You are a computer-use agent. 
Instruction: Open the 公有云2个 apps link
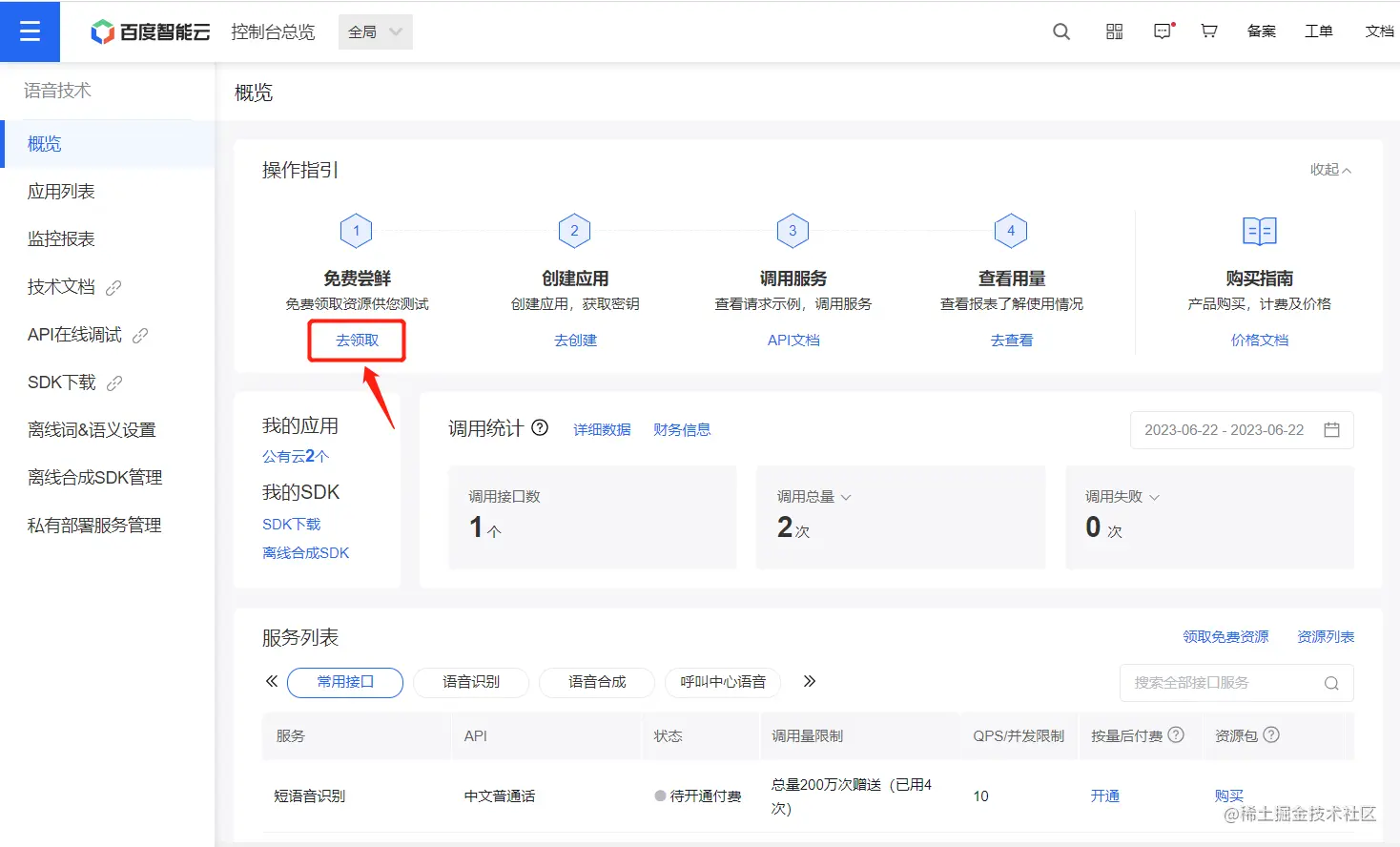tap(296, 457)
